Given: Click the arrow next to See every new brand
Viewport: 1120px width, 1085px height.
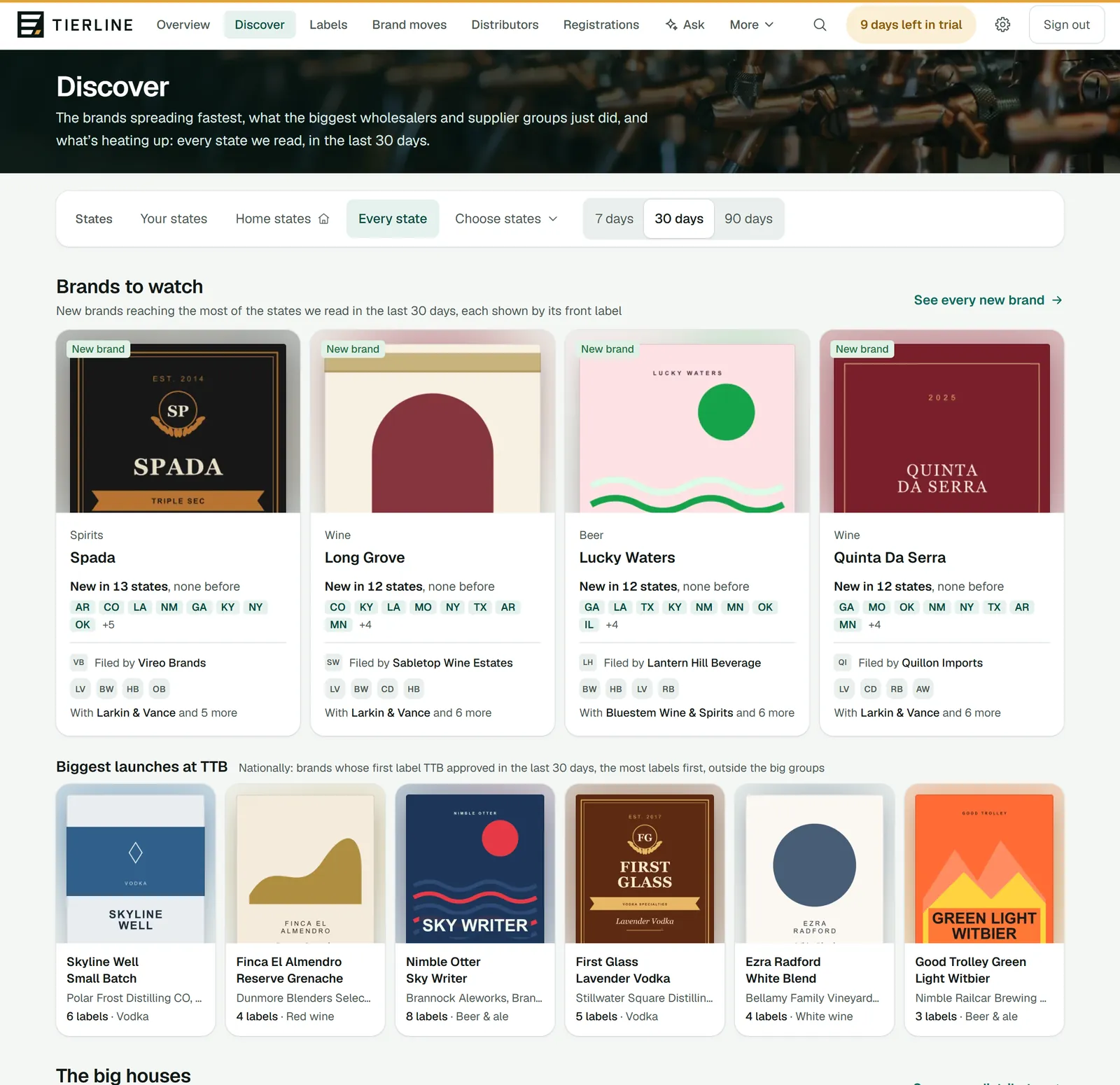Looking at the screenshot, I should pos(1057,300).
